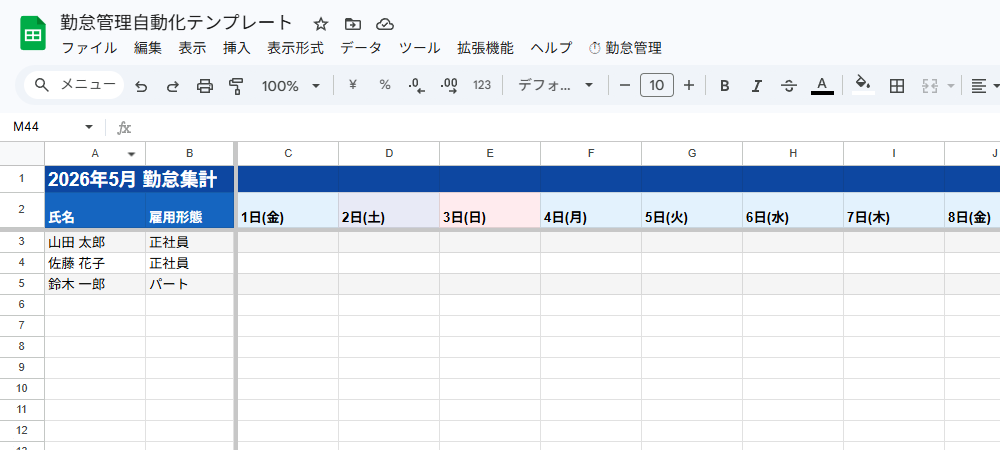Image resolution: width=1000 pixels, height=450 pixels.
Task: Select the 佐藤 花子 cell
Action: 95,263
